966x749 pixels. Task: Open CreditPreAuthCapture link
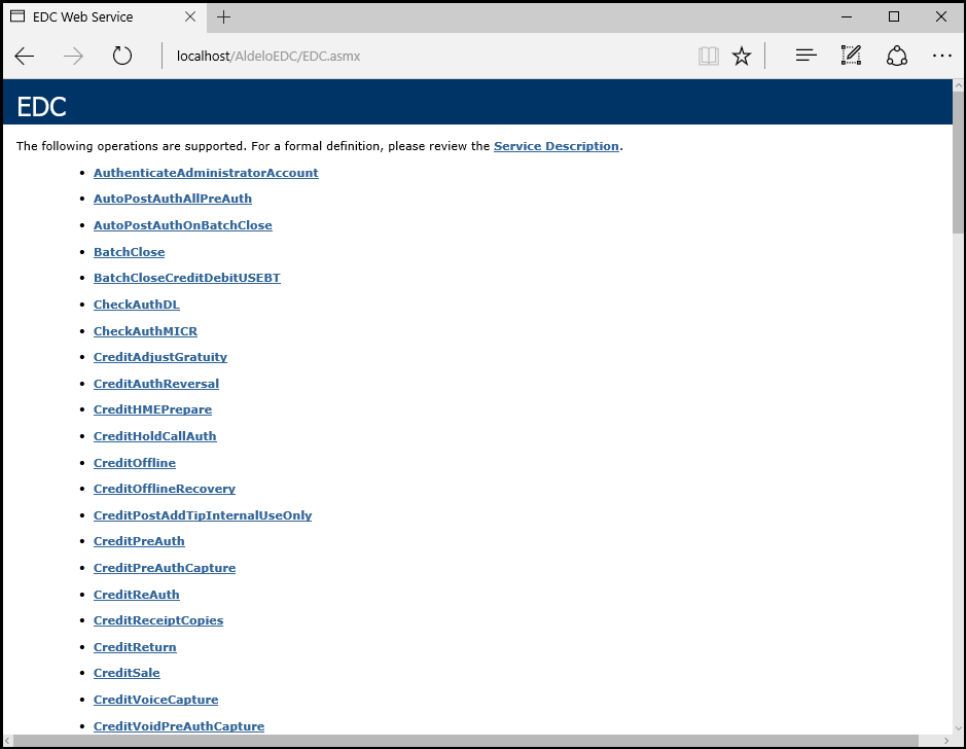coord(164,568)
